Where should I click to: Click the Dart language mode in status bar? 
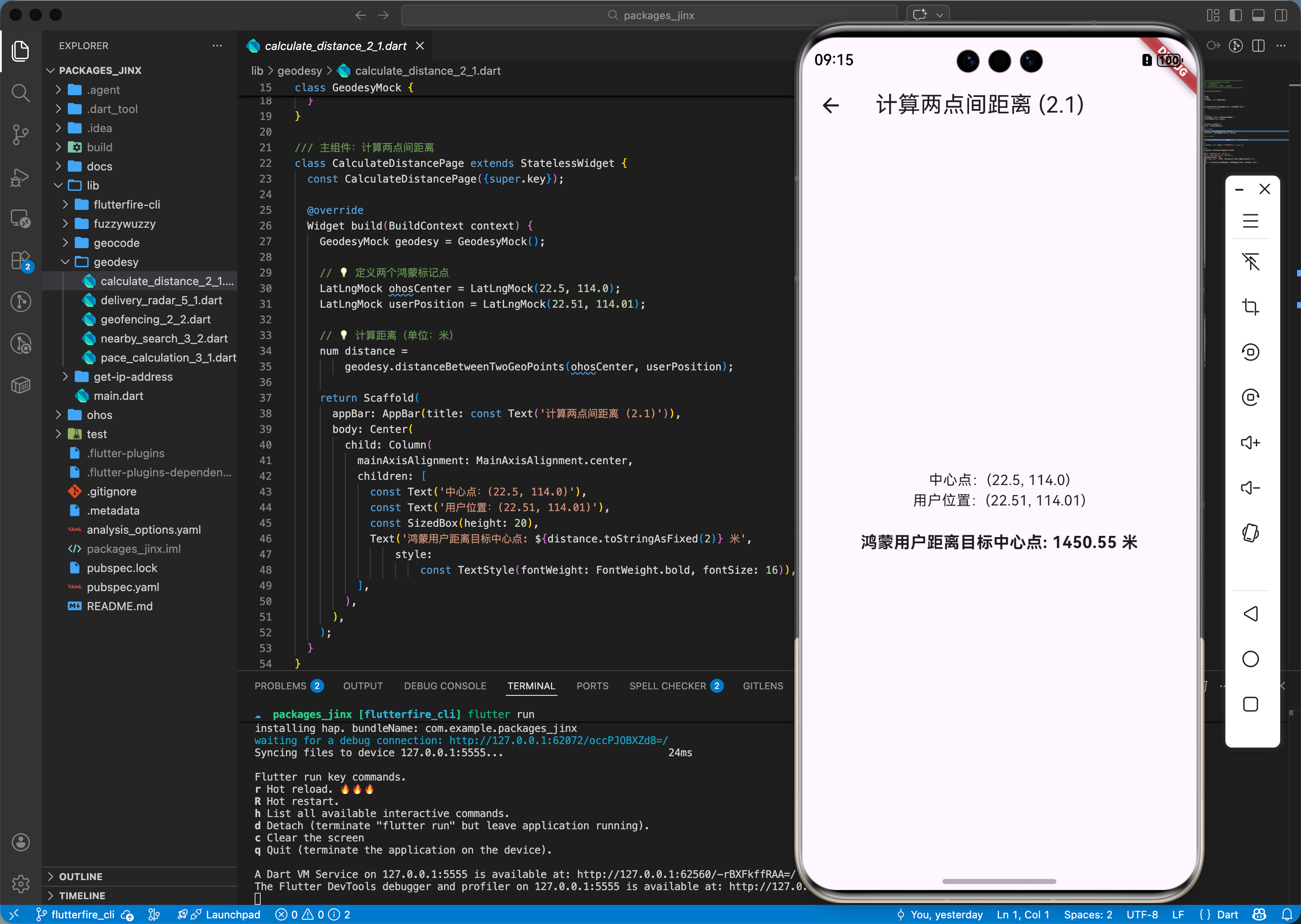(x=1227, y=914)
